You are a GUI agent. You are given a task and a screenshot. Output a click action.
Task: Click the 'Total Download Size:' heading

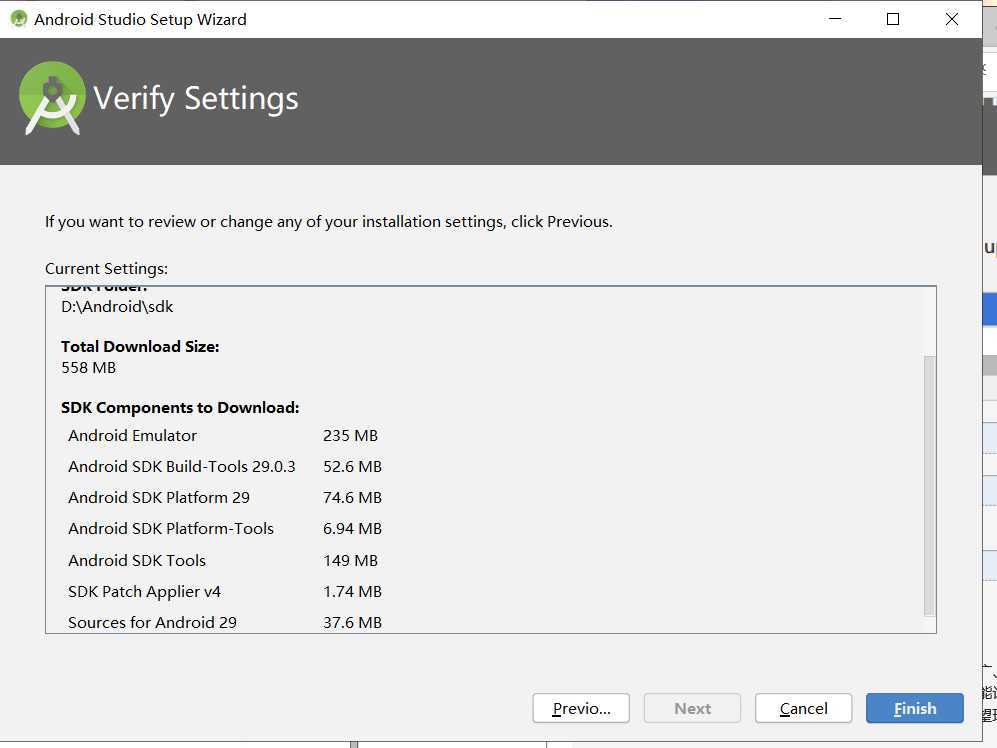pyautogui.click(x=140, y=347)
